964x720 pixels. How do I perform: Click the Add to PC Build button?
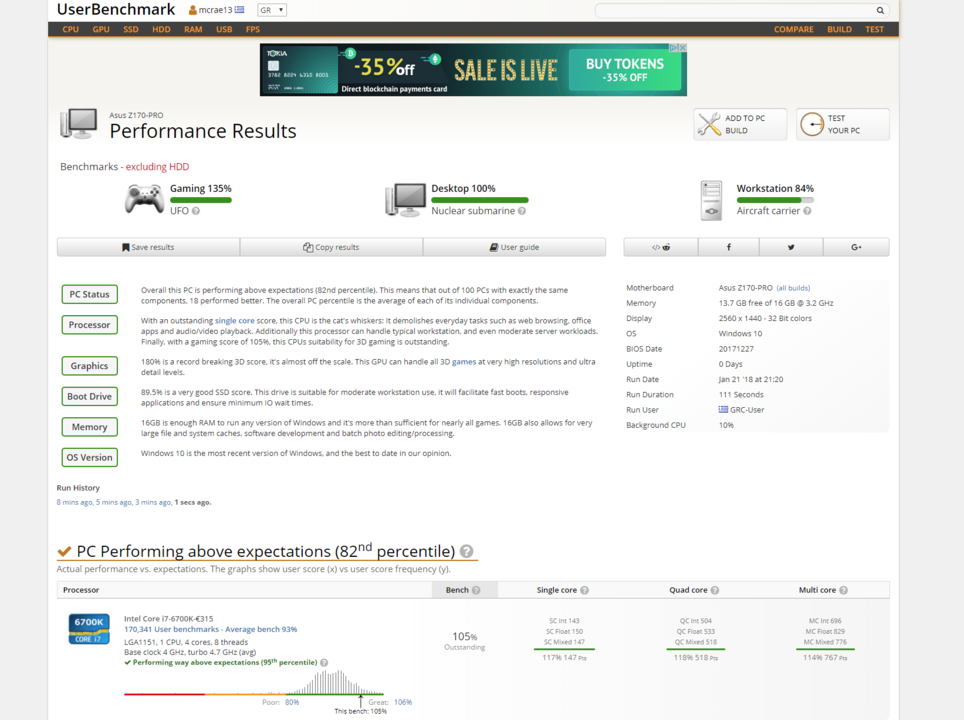pos(740,124)
